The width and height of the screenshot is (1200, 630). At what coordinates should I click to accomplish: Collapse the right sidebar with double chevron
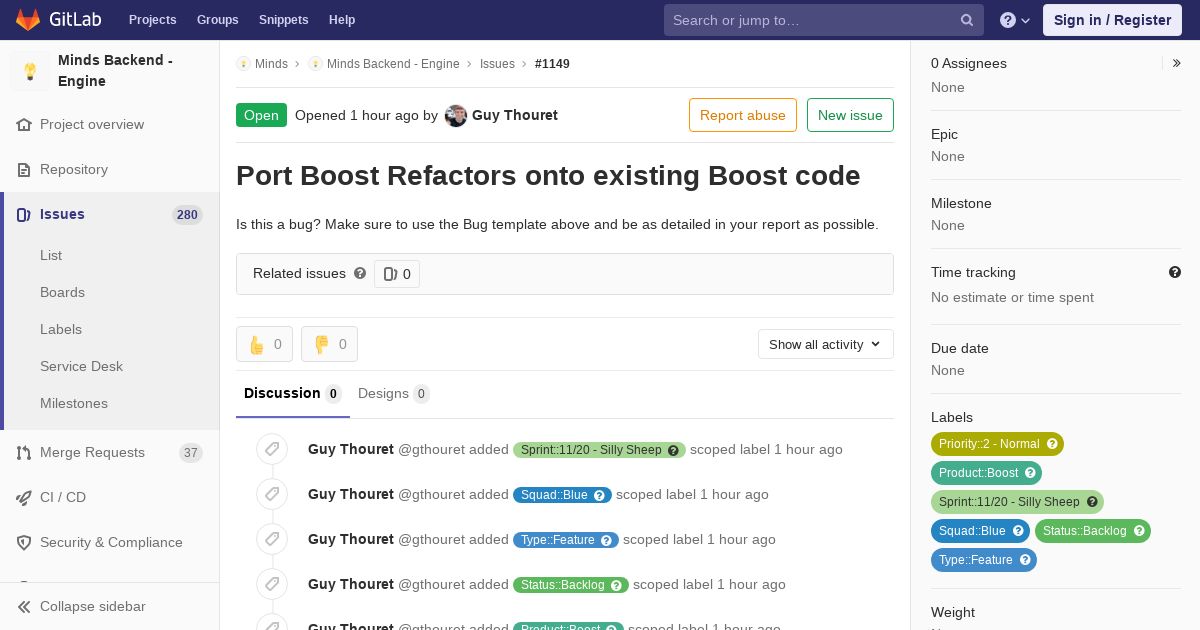pos(1177,63)
